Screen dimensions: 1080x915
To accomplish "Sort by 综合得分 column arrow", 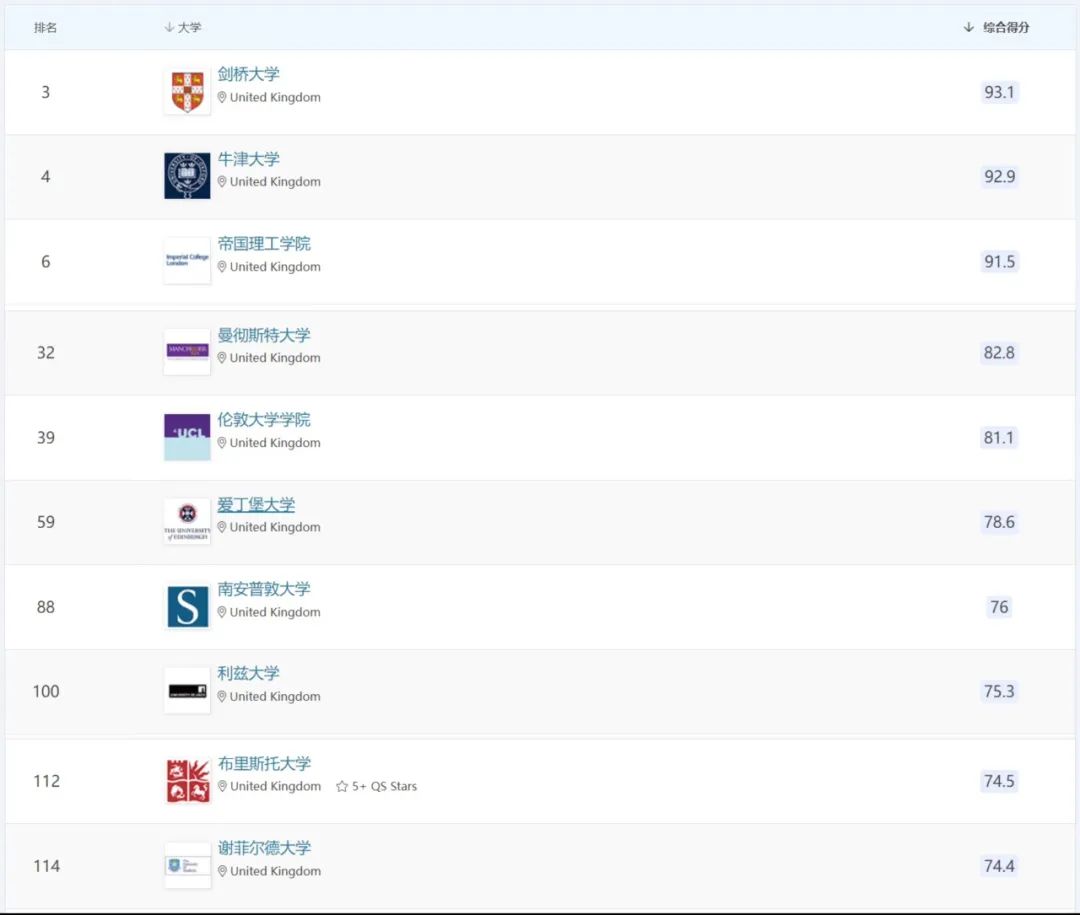I will click(968, 27).
